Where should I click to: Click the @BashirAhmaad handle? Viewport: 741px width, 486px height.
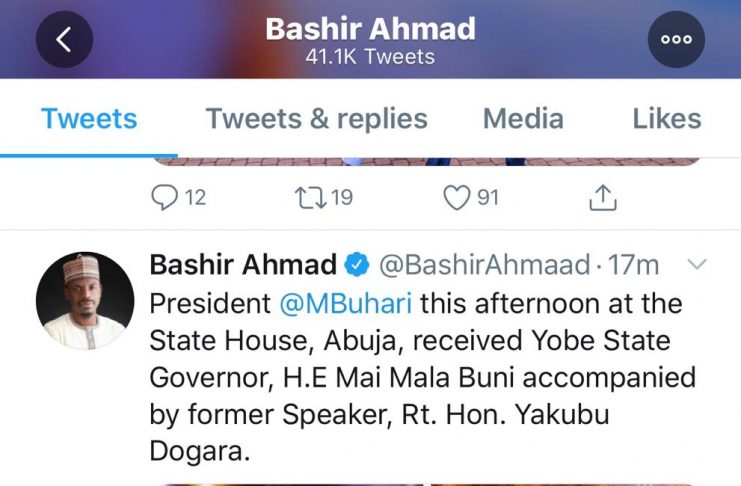tap(483, 265)
